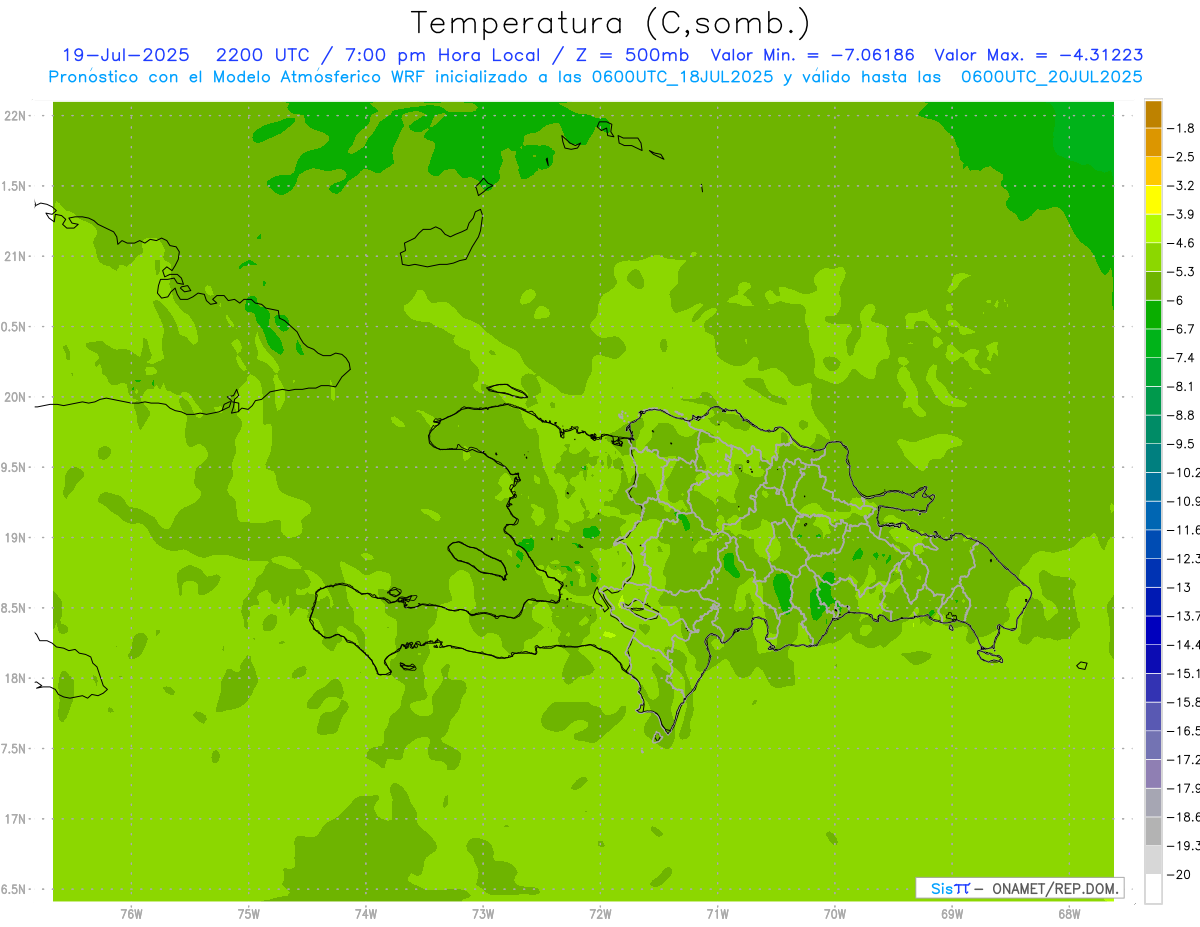Pick the purple swatch between -17.2 and -17.9
Viewport: 1200px width, 927px height.
1153,774
